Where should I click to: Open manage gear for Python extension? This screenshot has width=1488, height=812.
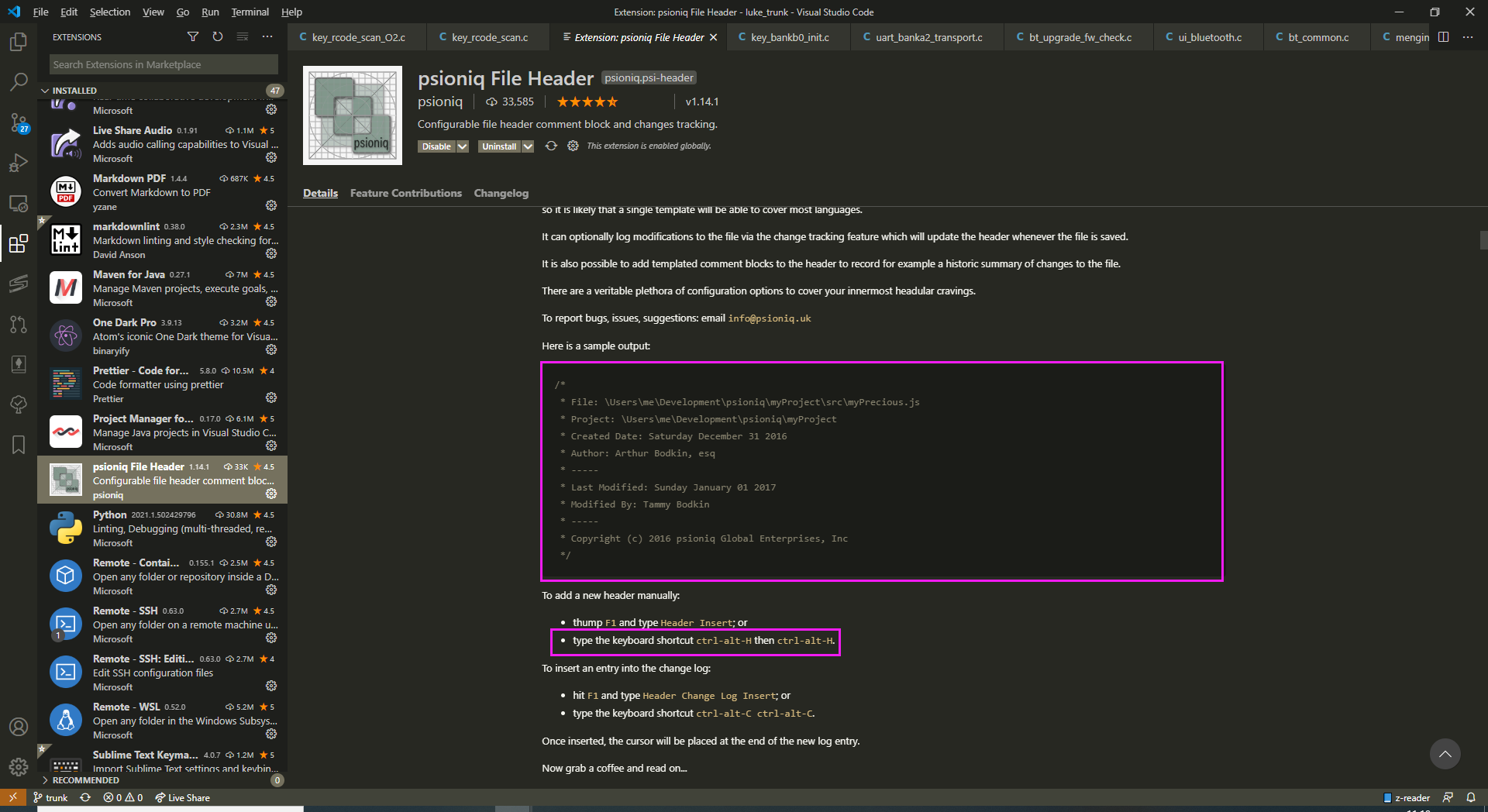click(271, 542)
